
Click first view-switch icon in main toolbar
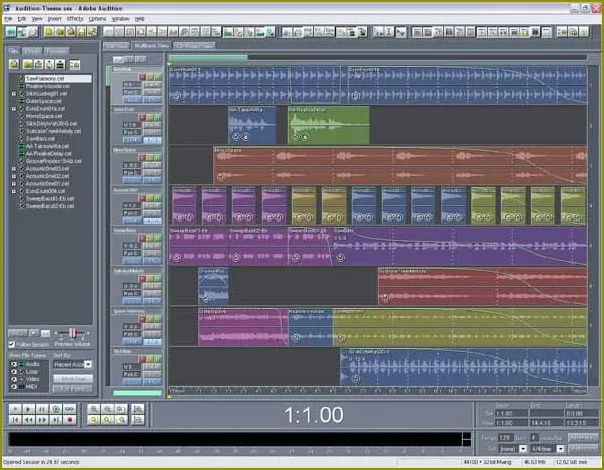tap(11, 32)
